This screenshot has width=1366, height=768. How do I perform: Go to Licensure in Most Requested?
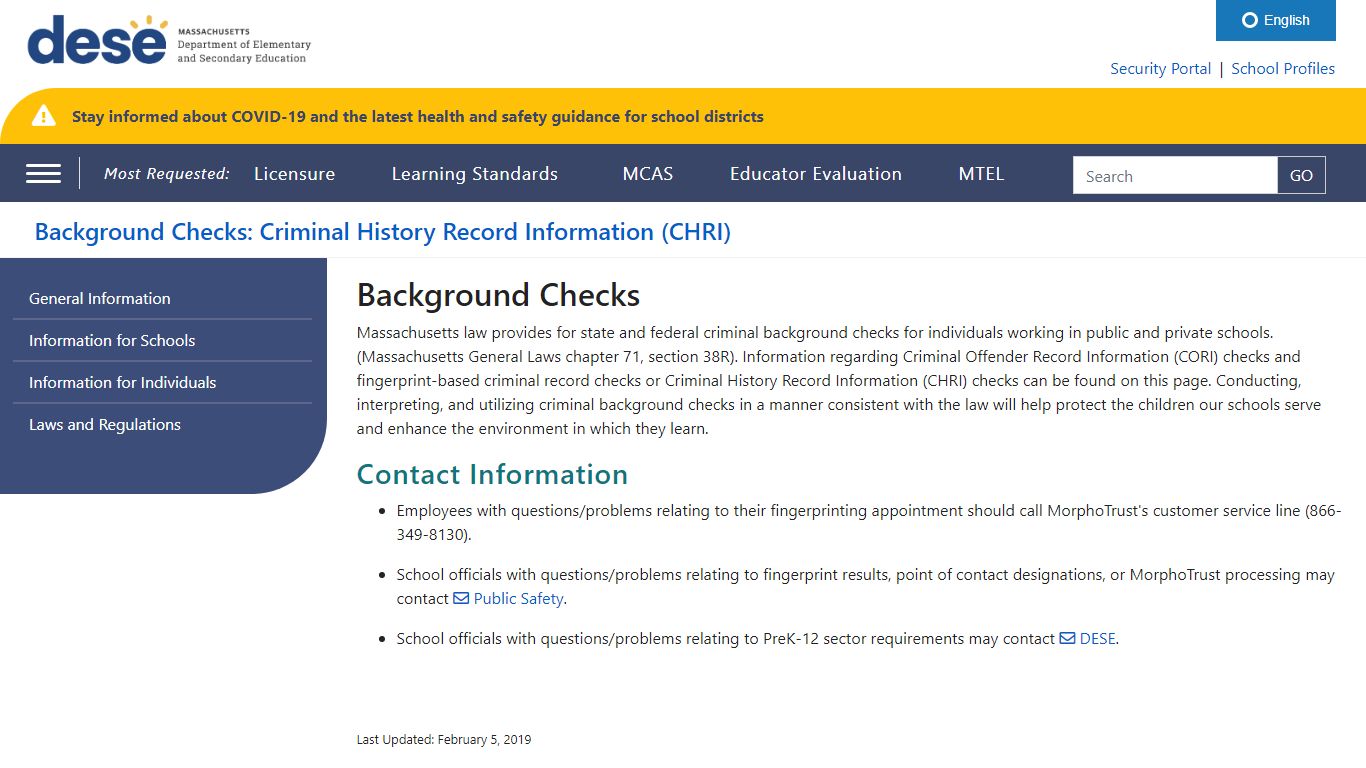294,174
